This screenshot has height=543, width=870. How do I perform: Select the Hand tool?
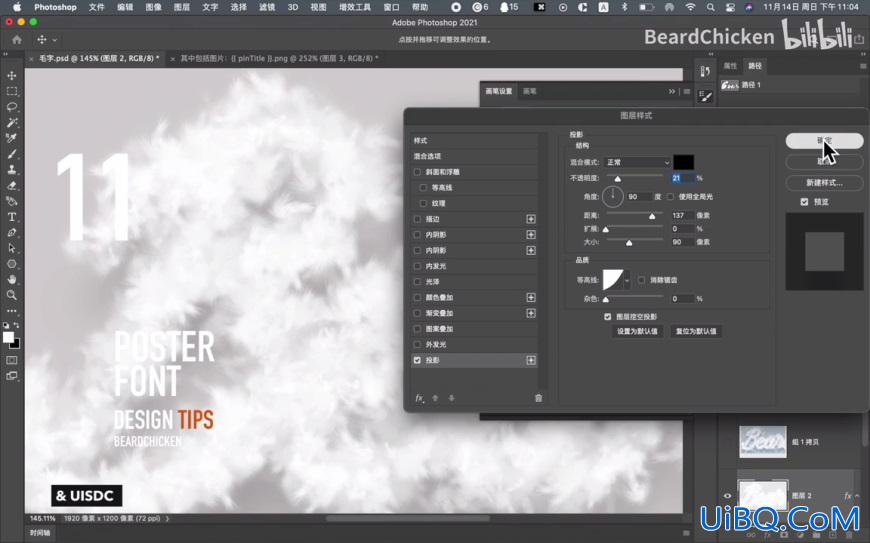coord(12,280)
